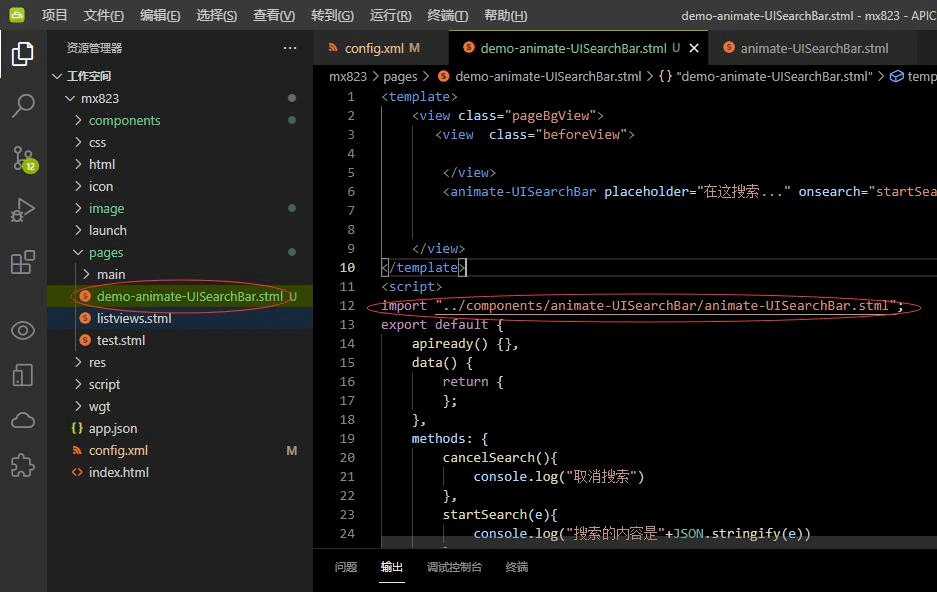Switch to the config.xml editor tab
Viewport: 937px width, 592px height.
374,48
